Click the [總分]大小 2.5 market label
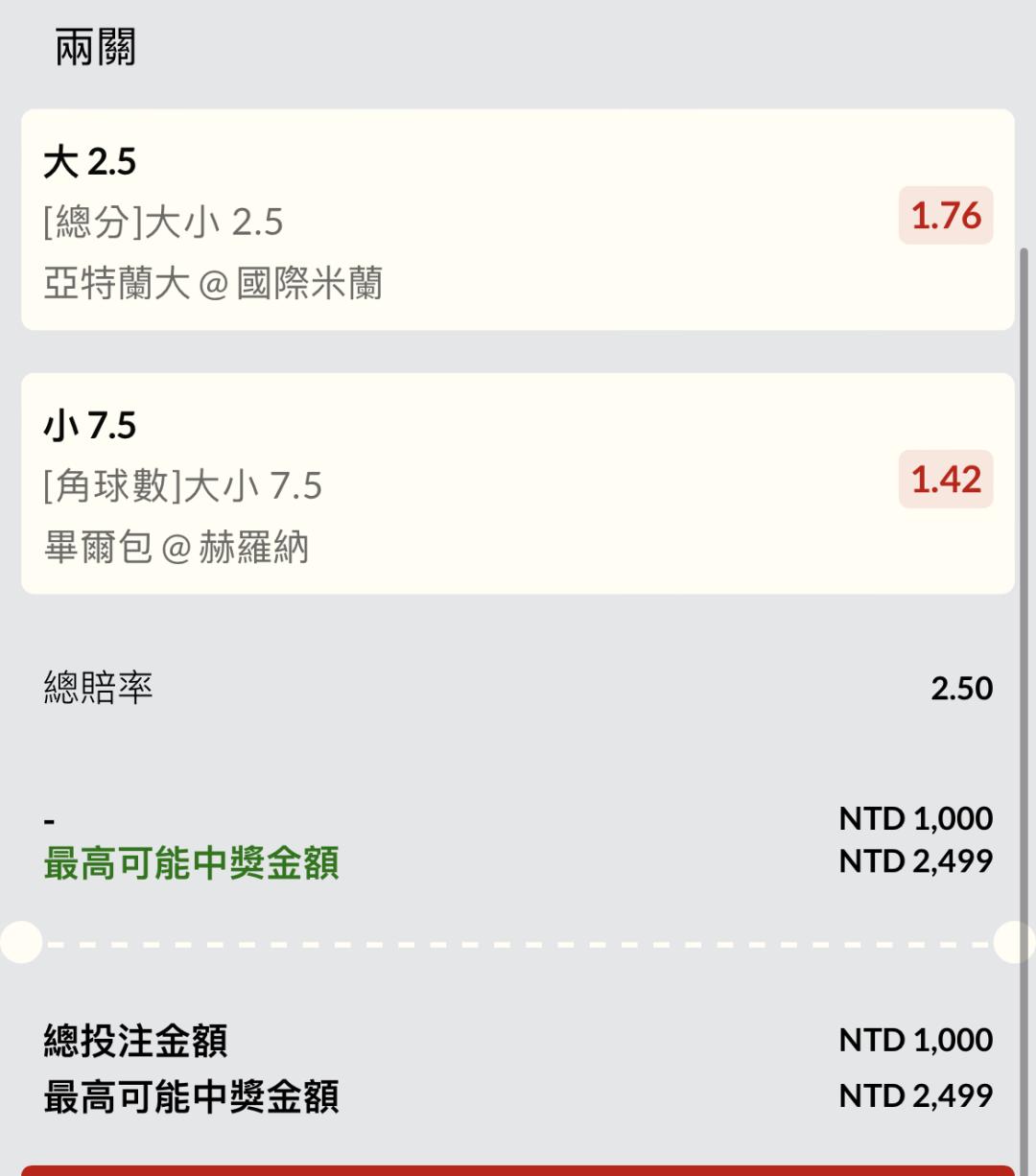 coord(163,223)
